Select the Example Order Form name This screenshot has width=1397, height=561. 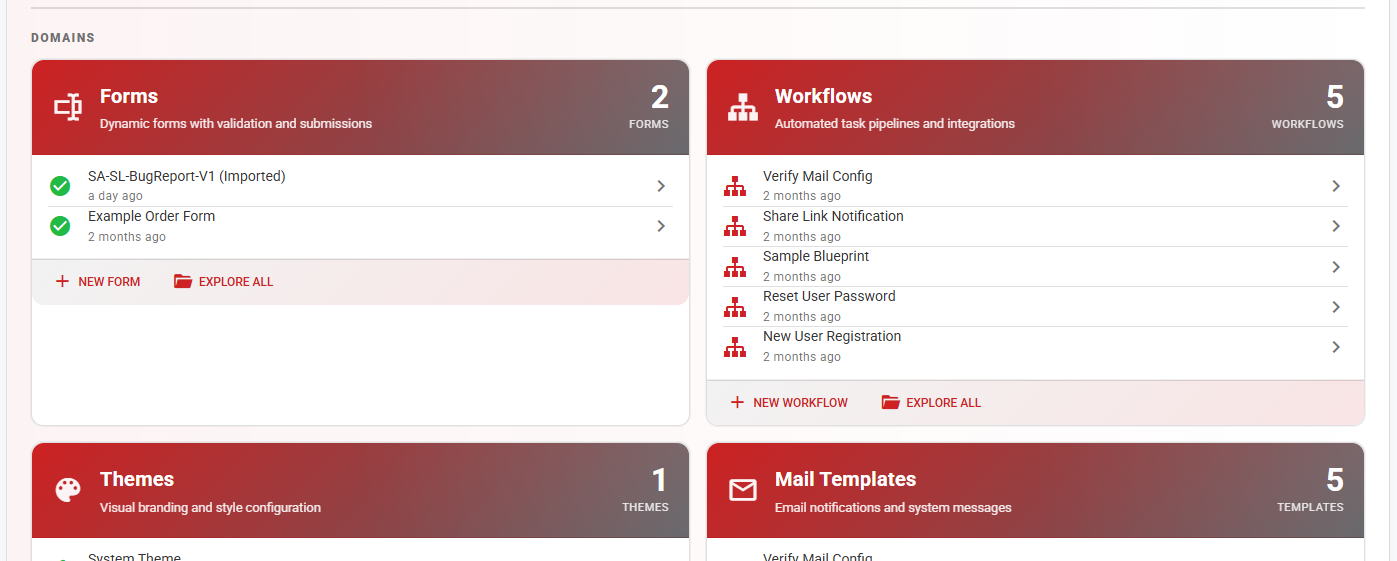(x=151, y=216)
